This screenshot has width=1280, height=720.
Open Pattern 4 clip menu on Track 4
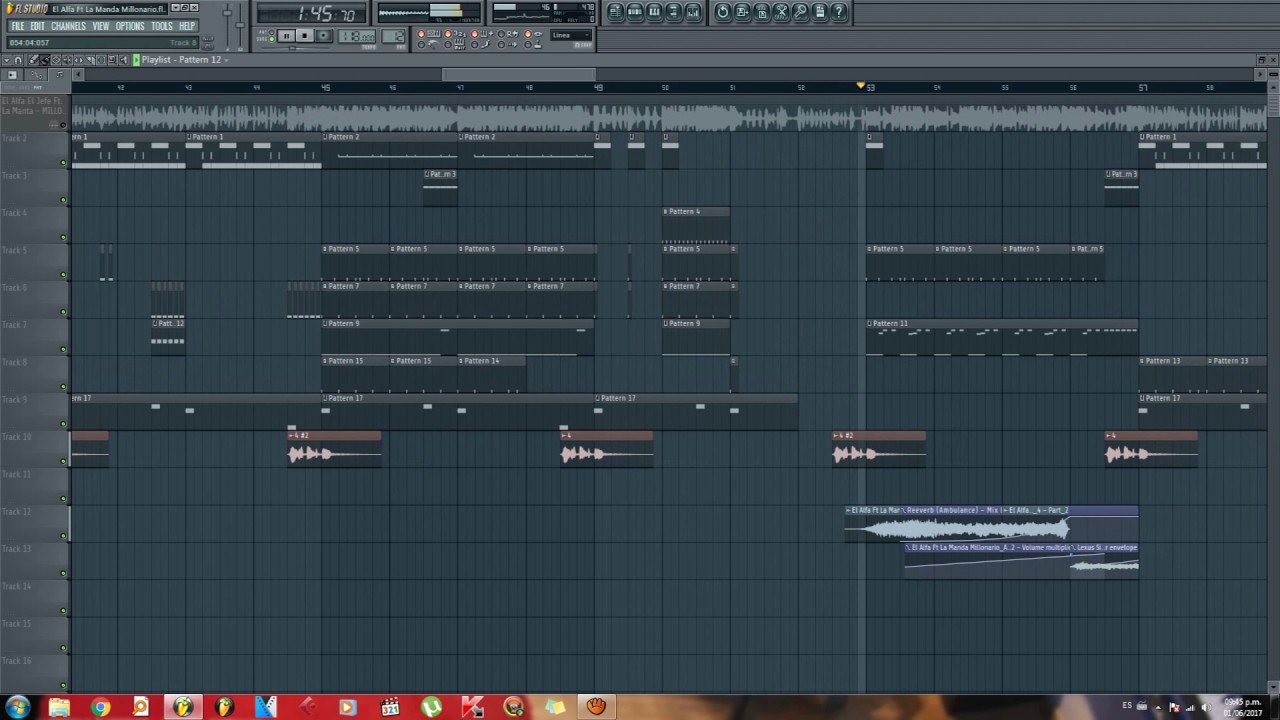(666, 212)
